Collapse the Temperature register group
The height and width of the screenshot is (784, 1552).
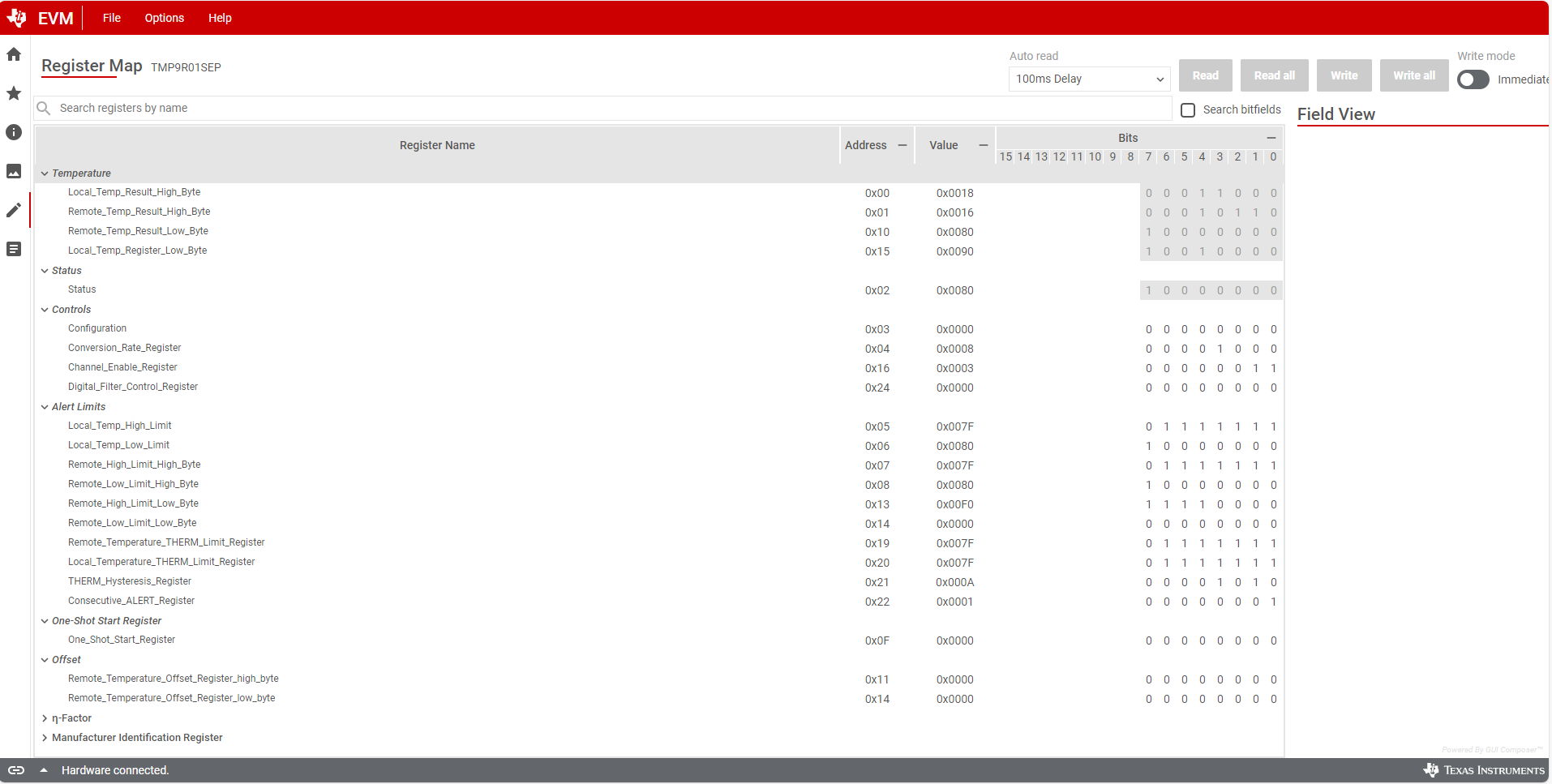click(x=45, y=174)
